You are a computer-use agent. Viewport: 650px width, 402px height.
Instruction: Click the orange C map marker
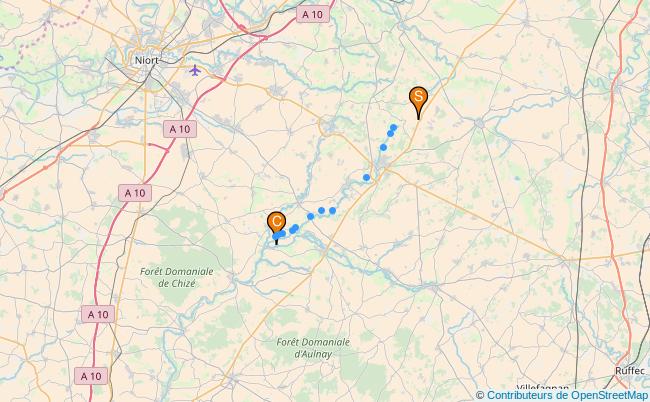(276, 225)
